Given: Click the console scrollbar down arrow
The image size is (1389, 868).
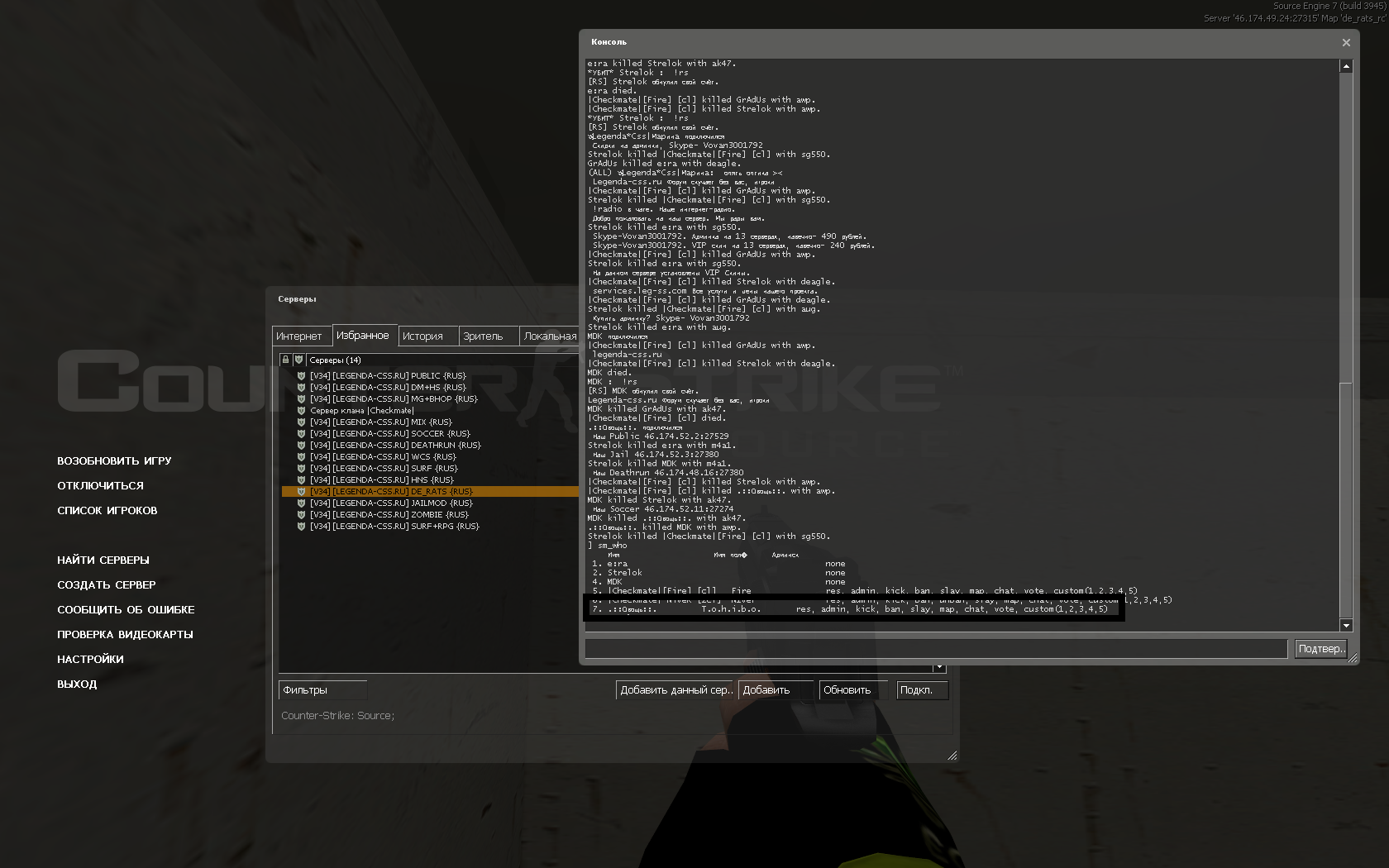Looking at the screenshot, I should [x=1346, y=626].
